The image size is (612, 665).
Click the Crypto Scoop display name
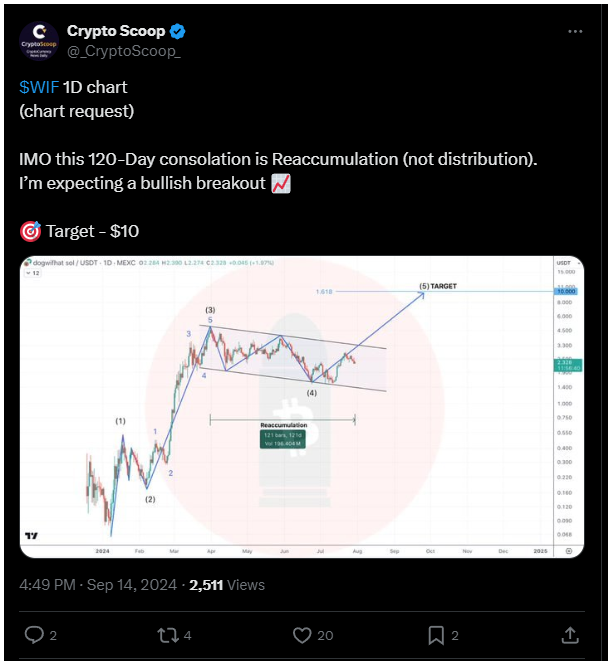(116, 31)
